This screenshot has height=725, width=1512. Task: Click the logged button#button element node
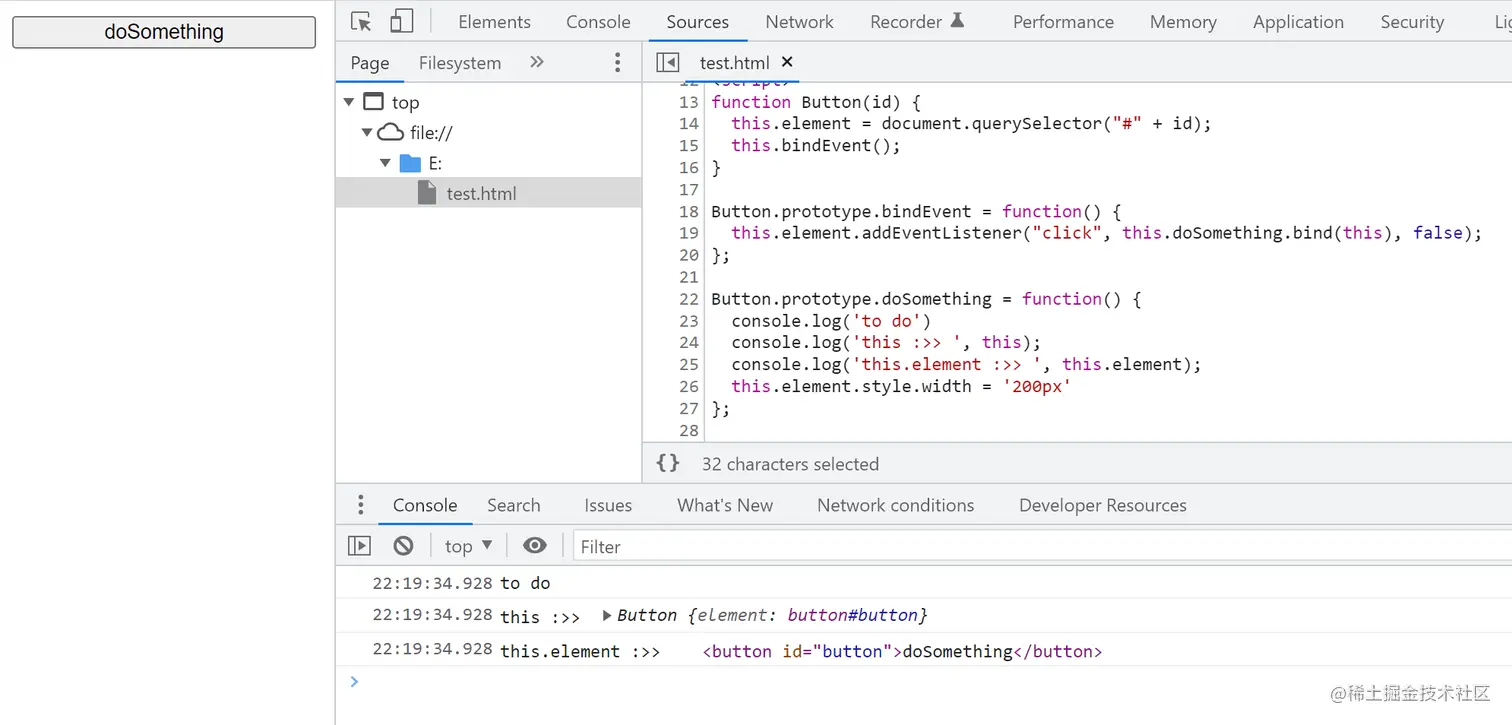[x=902, y=651]
